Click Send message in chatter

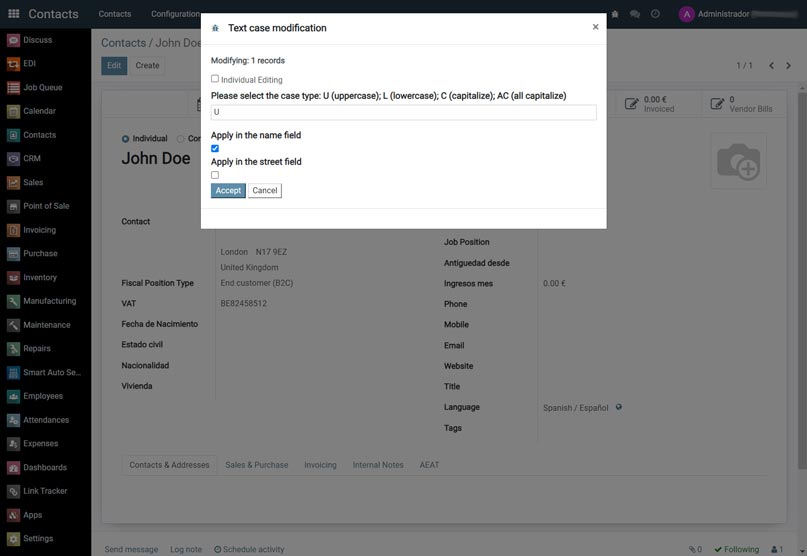tap(131, 549)
